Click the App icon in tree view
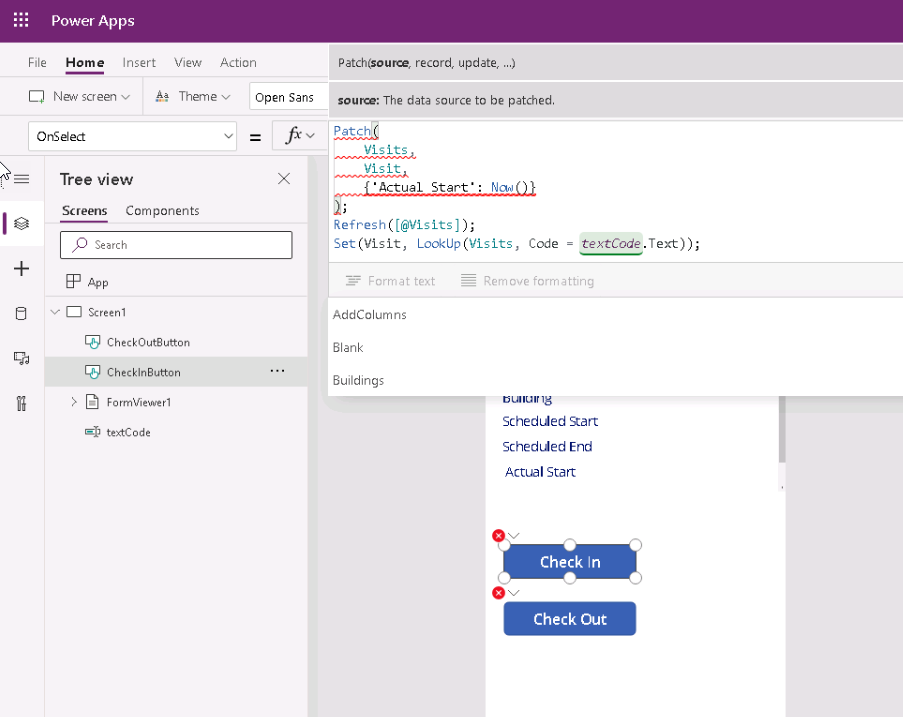This screenshot has width=903, height=717. pyautogui.click(x=73, y=282)
